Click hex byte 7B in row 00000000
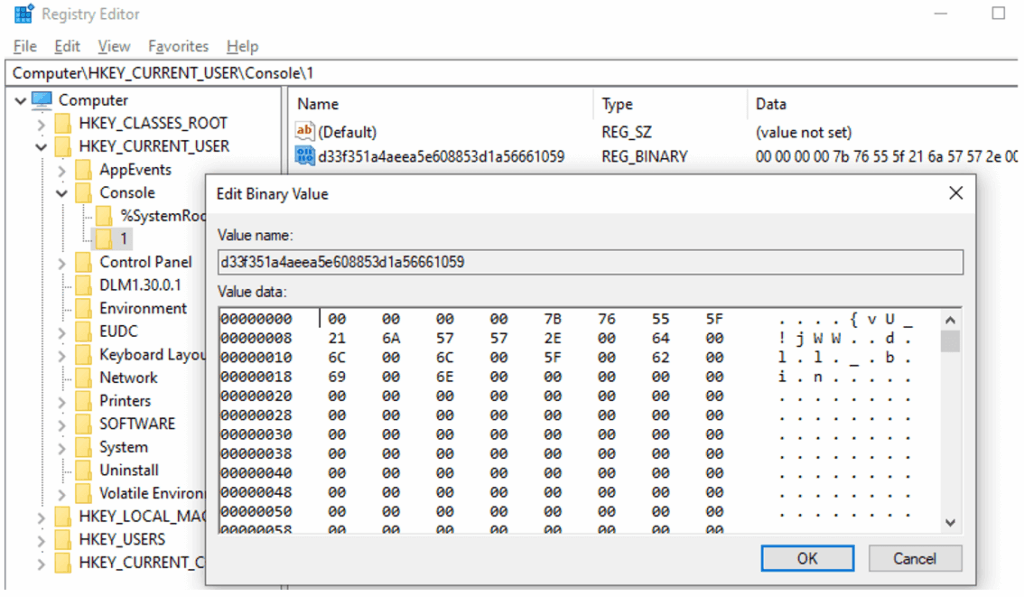 (x=552, y=319)
